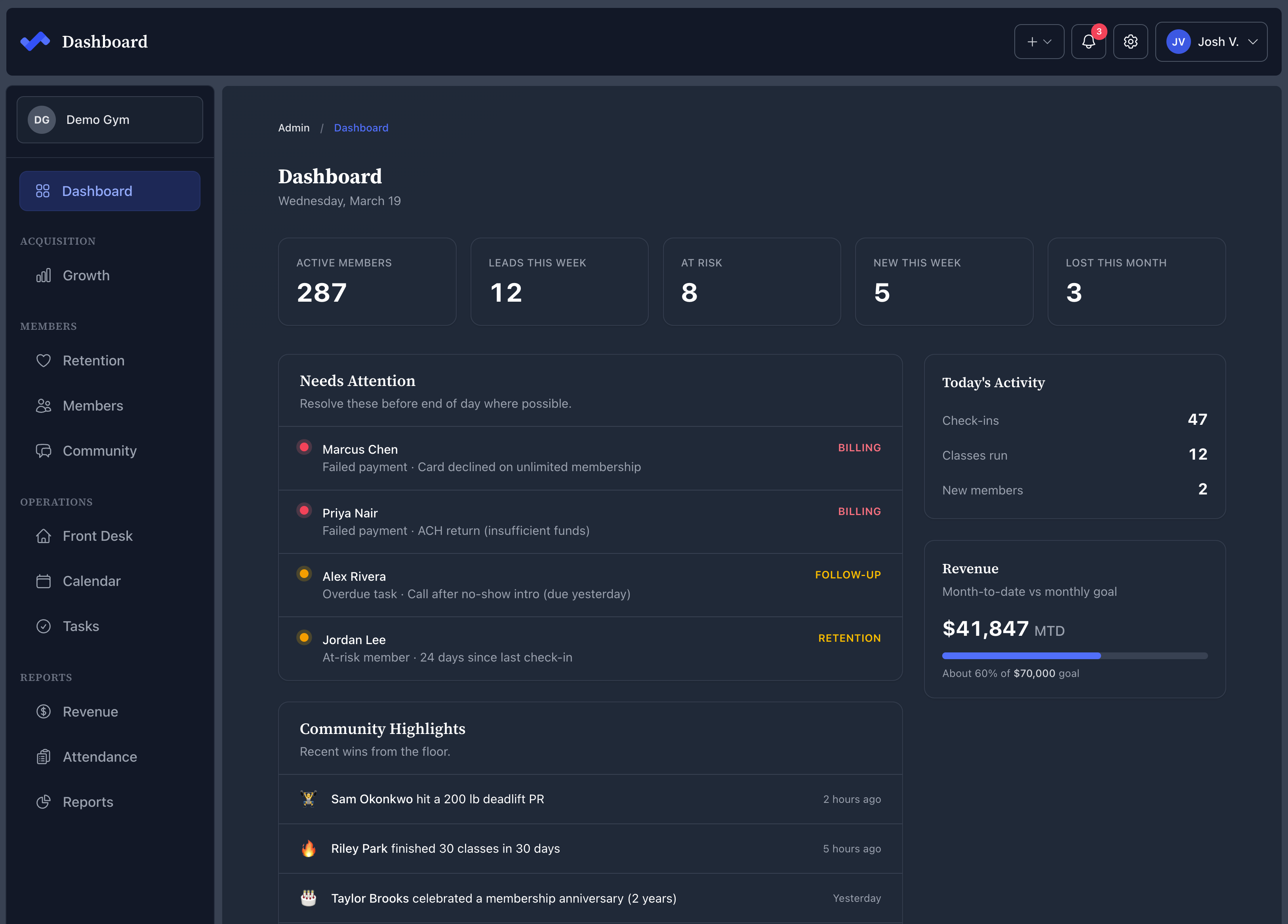Viewport: 1288px width, 924px height.
Task: Open Revenue via the dollar icon
Action: click(44, 711)
